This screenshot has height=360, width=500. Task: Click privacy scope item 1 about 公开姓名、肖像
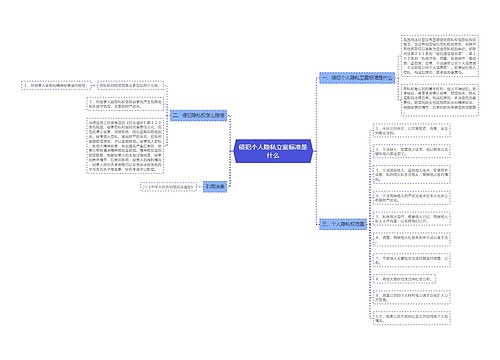click(x=412, y=130)
